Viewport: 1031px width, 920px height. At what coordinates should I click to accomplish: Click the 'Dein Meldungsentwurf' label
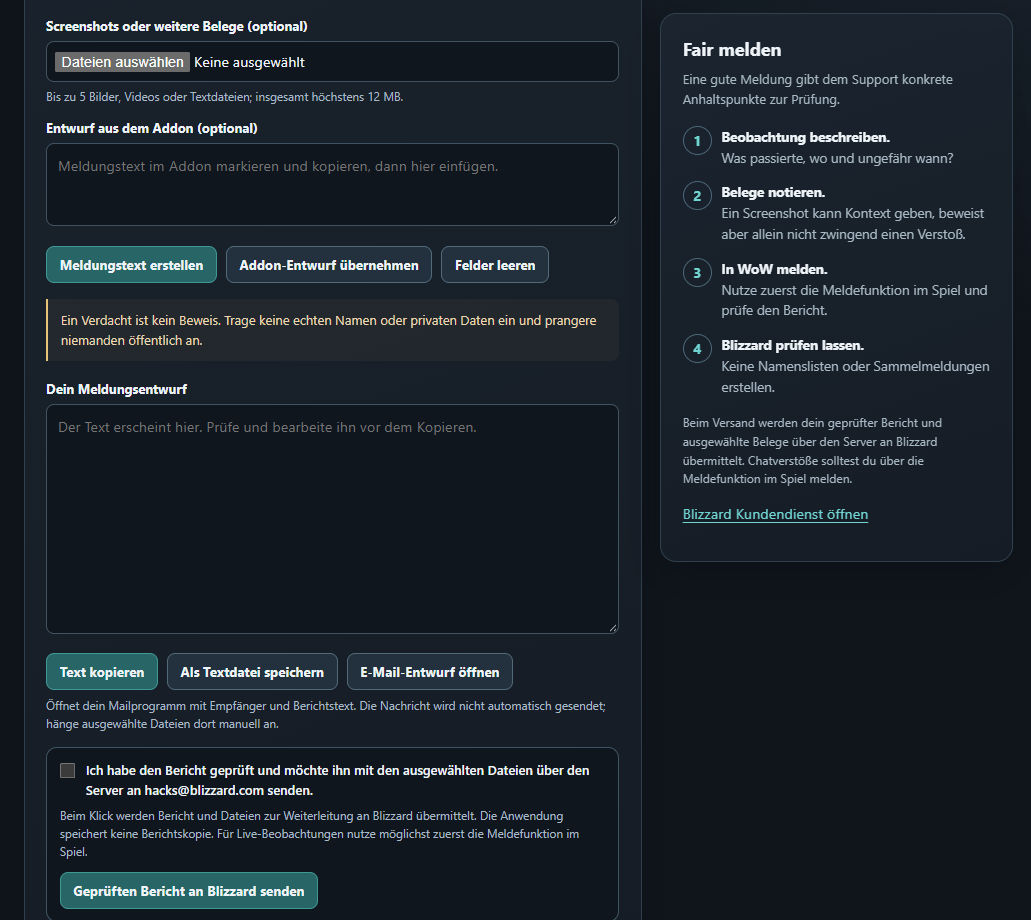pyautogui.click(x=116, y=389)
